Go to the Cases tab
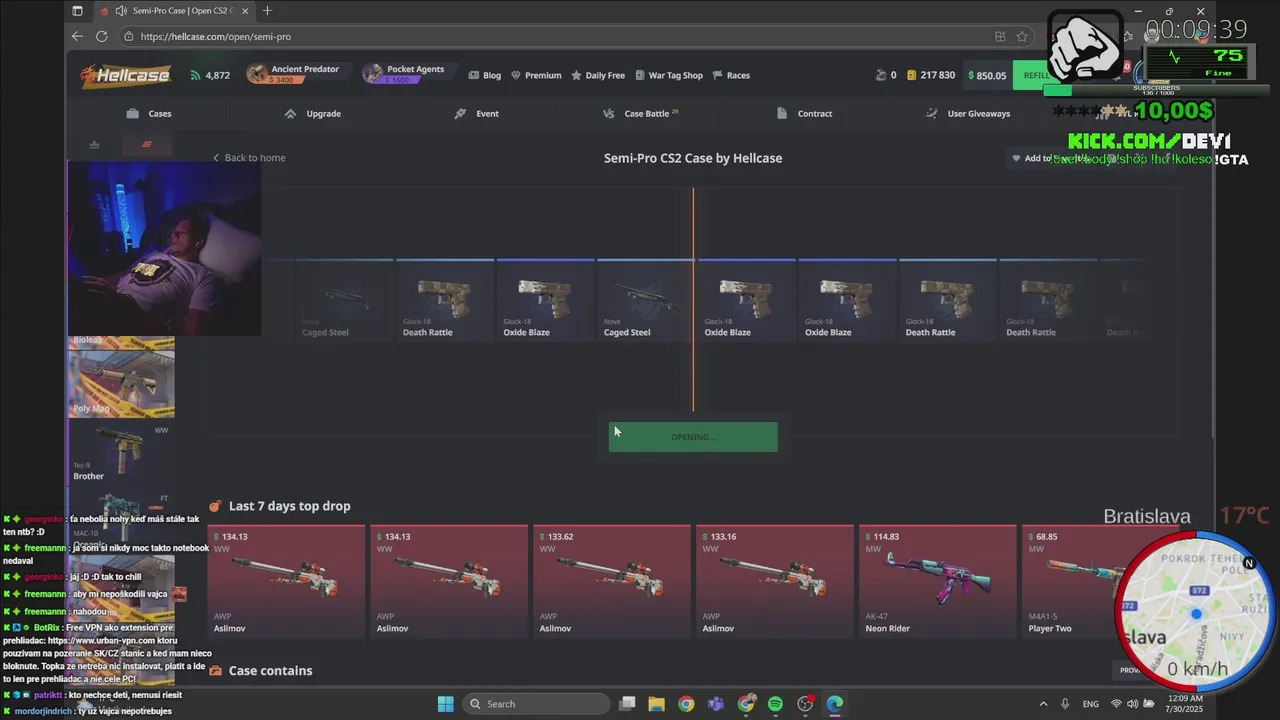The height and width of the screenshot is (720, 1280). pos(149,113)
